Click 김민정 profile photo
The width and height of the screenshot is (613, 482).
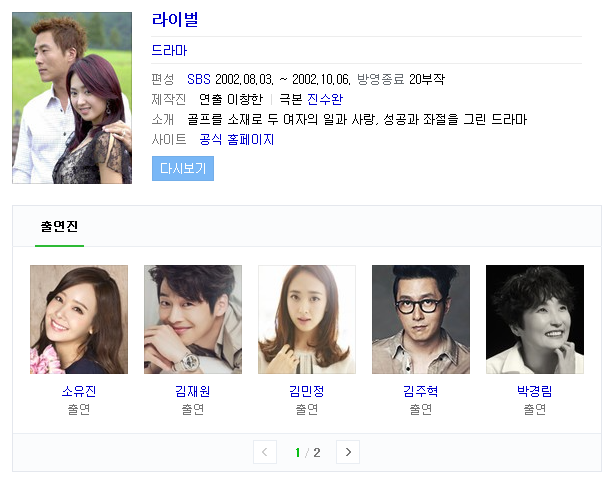(x=307, y=319)
